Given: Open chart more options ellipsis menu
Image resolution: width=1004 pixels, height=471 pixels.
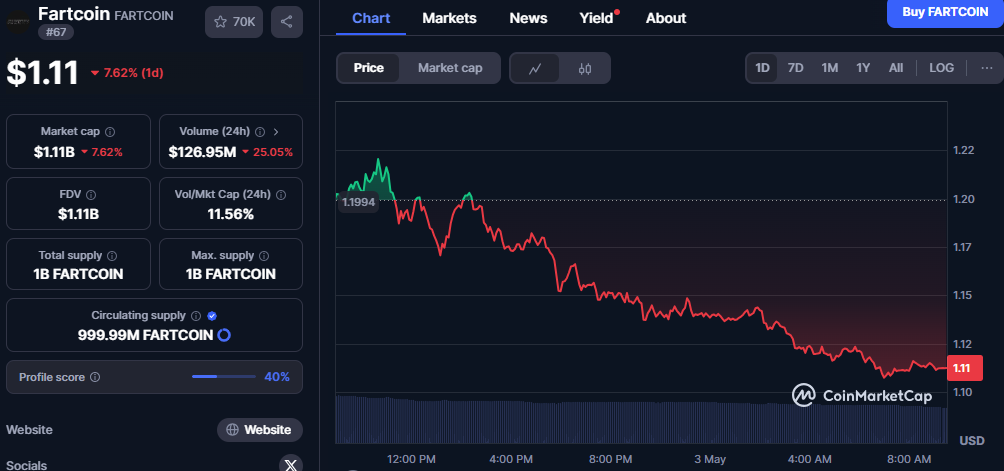Looking at the screenshot, I should [x=987, y=68].
